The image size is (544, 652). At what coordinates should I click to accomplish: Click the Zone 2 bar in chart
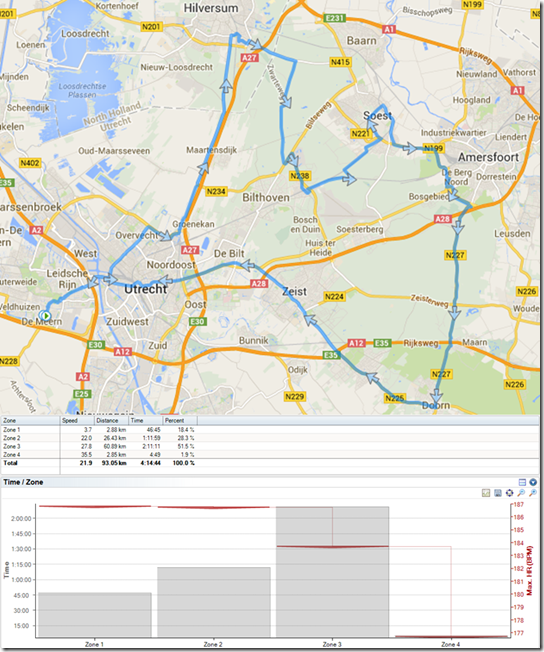[x=214, y=602]
